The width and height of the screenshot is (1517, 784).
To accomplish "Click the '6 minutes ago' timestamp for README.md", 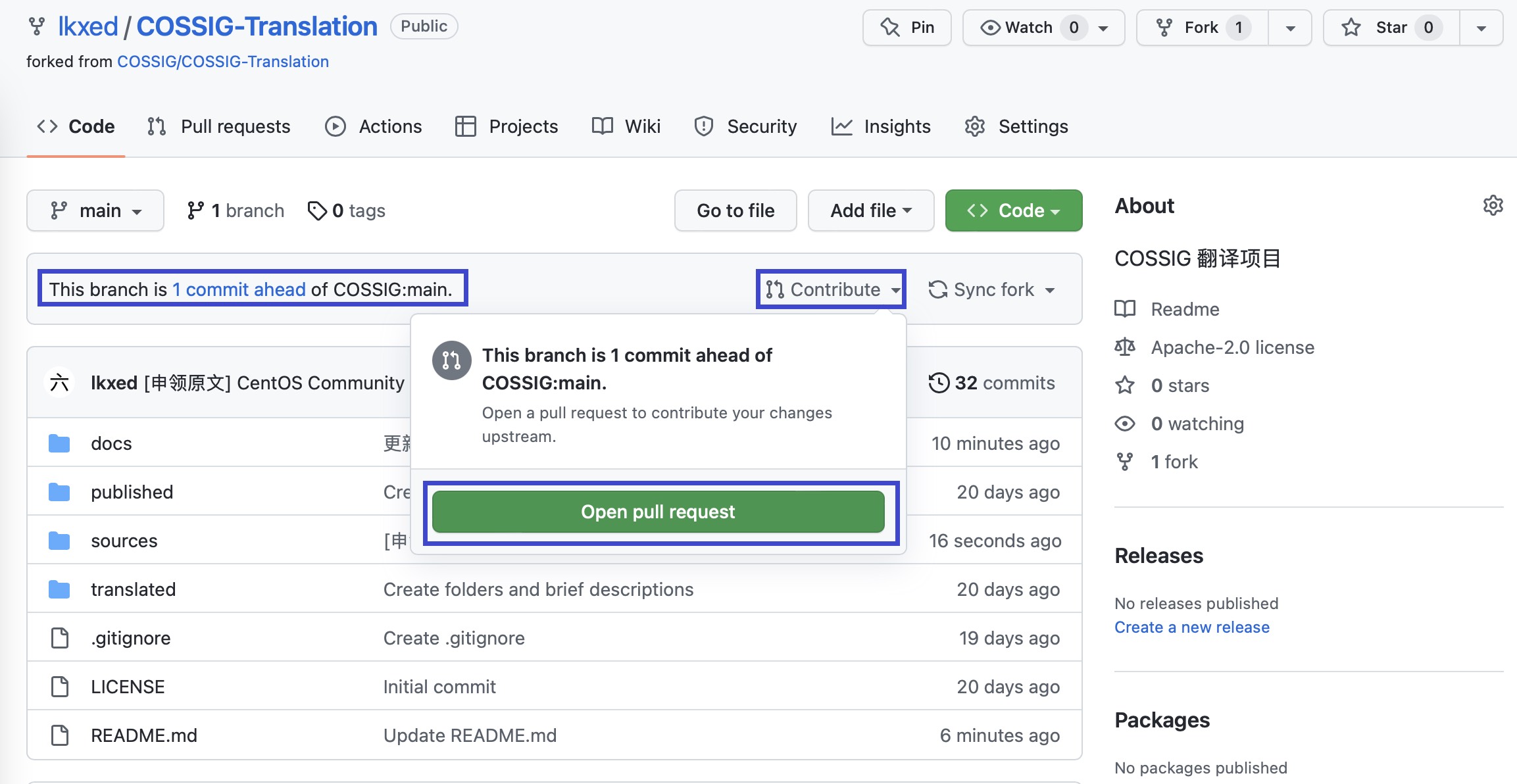I will [x=1000, y=735].
